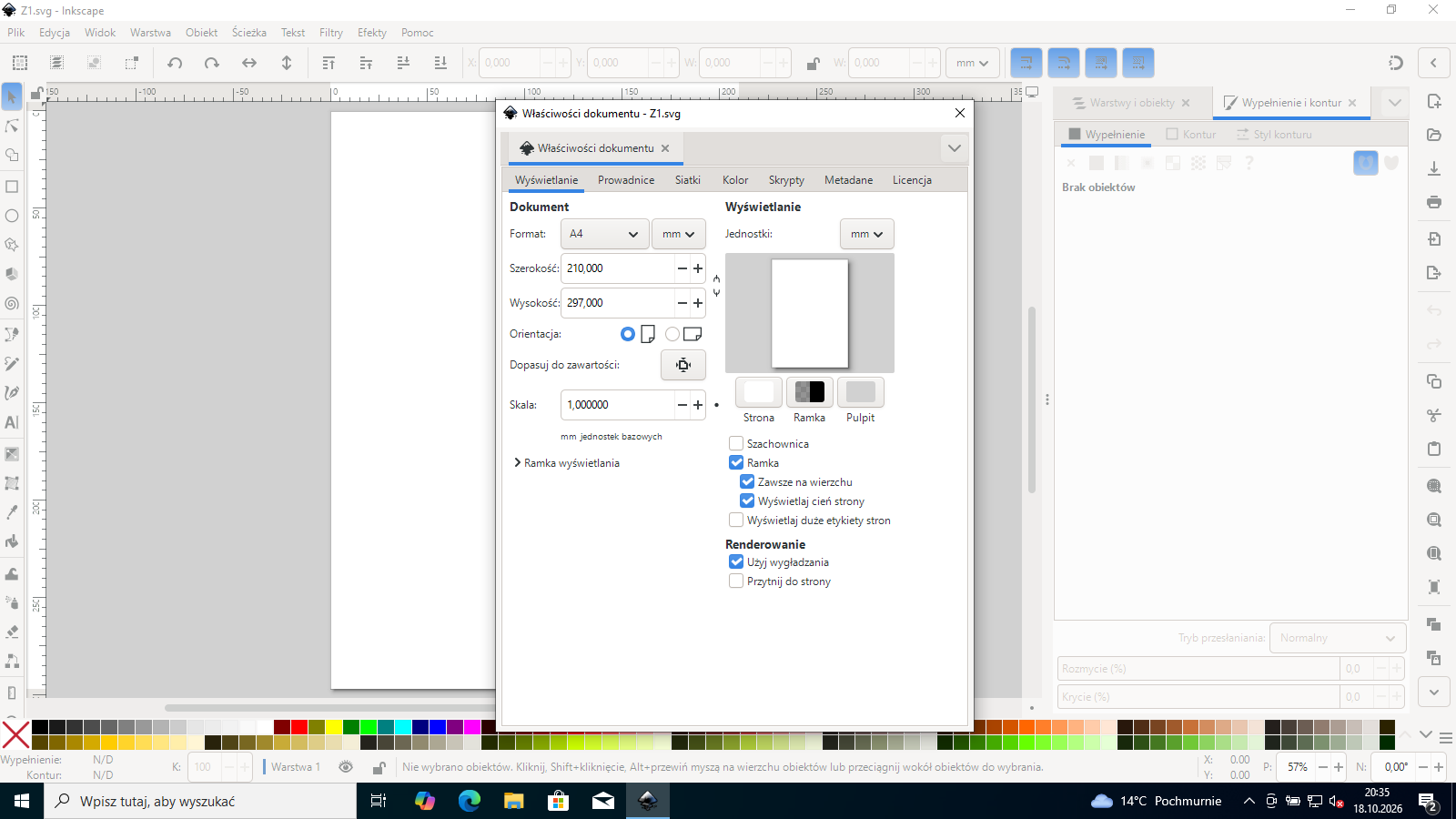Screen dimensions: 1456x819
Task: Select the Rectangle tool
Action: (x=12, y=187)
